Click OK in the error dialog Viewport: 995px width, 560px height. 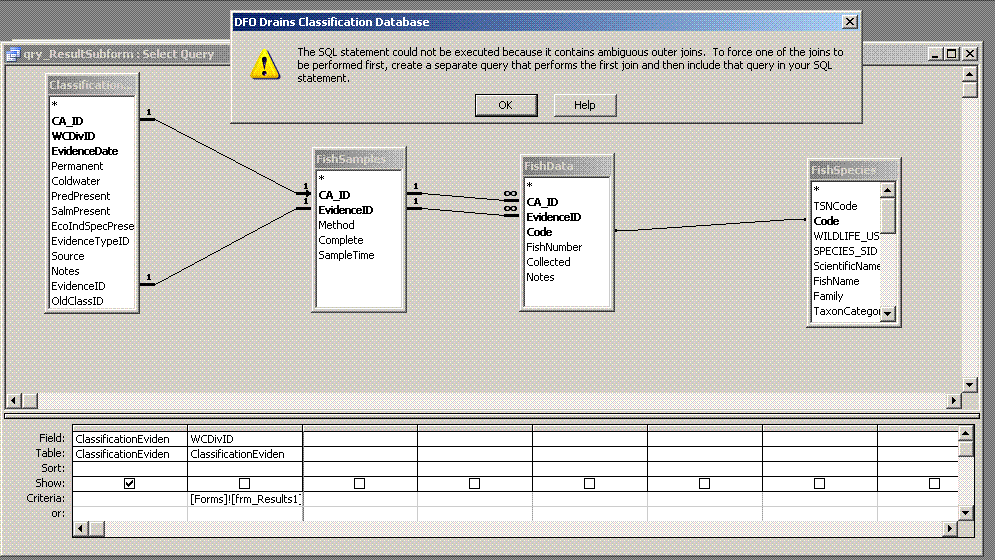(x=506, y=105)
